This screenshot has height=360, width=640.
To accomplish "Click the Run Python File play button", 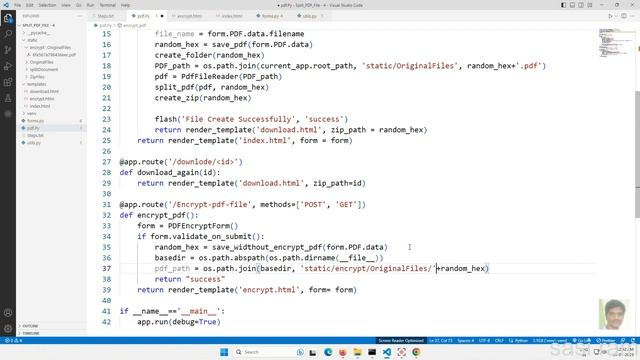I will click(610, 16).
